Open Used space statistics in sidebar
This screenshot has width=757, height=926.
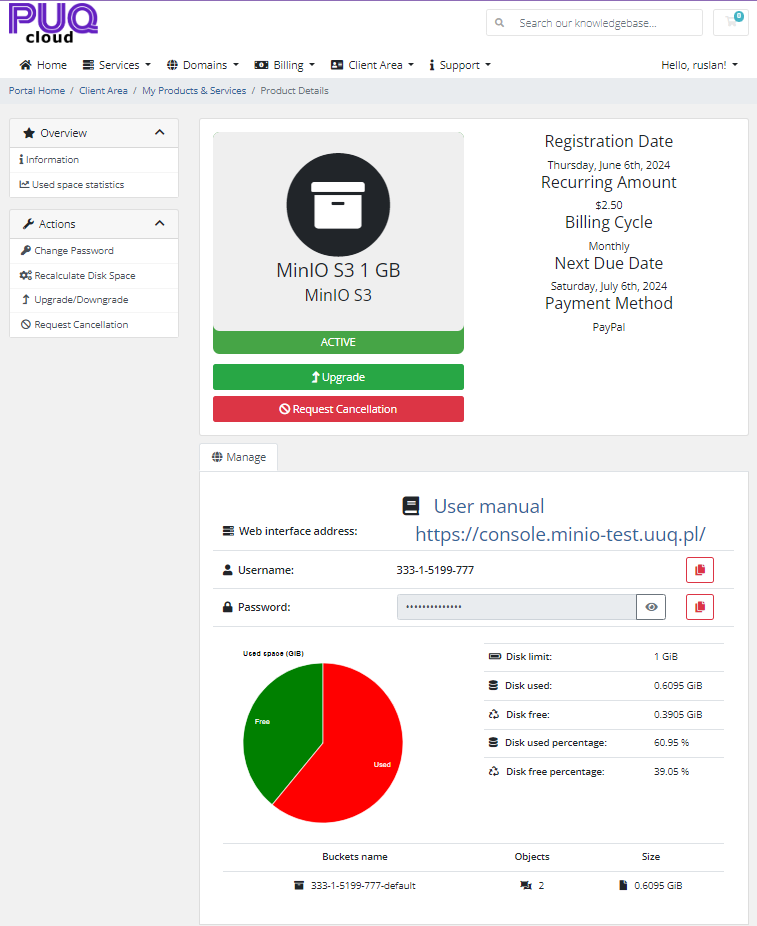click(x=94, y=184)
